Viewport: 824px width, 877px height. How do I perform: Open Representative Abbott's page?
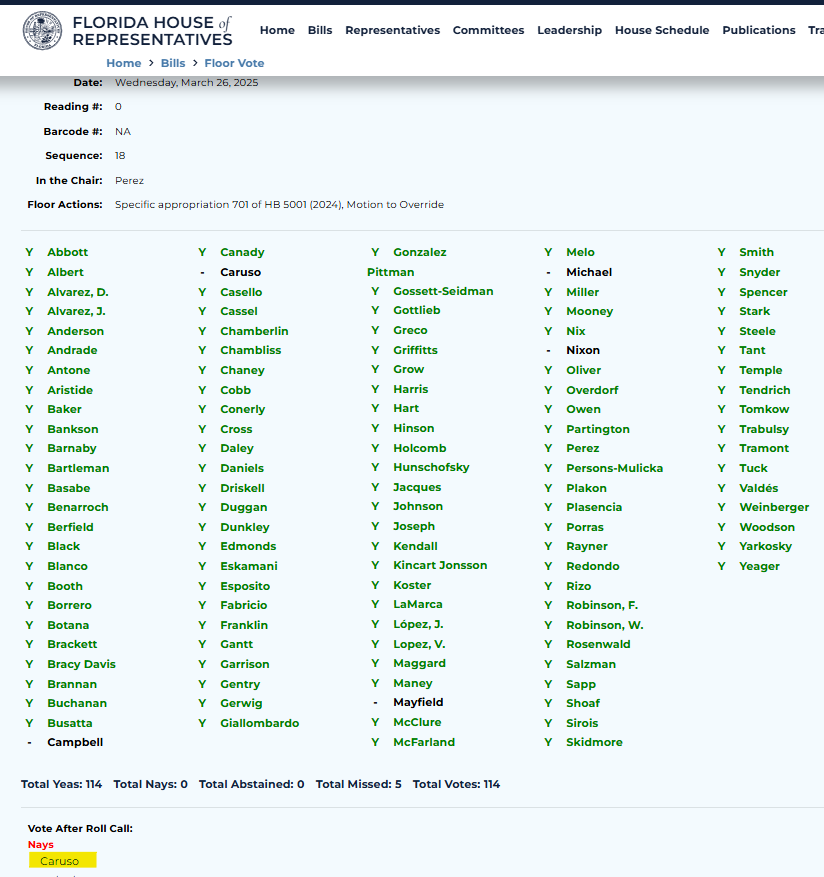[67, 252]
